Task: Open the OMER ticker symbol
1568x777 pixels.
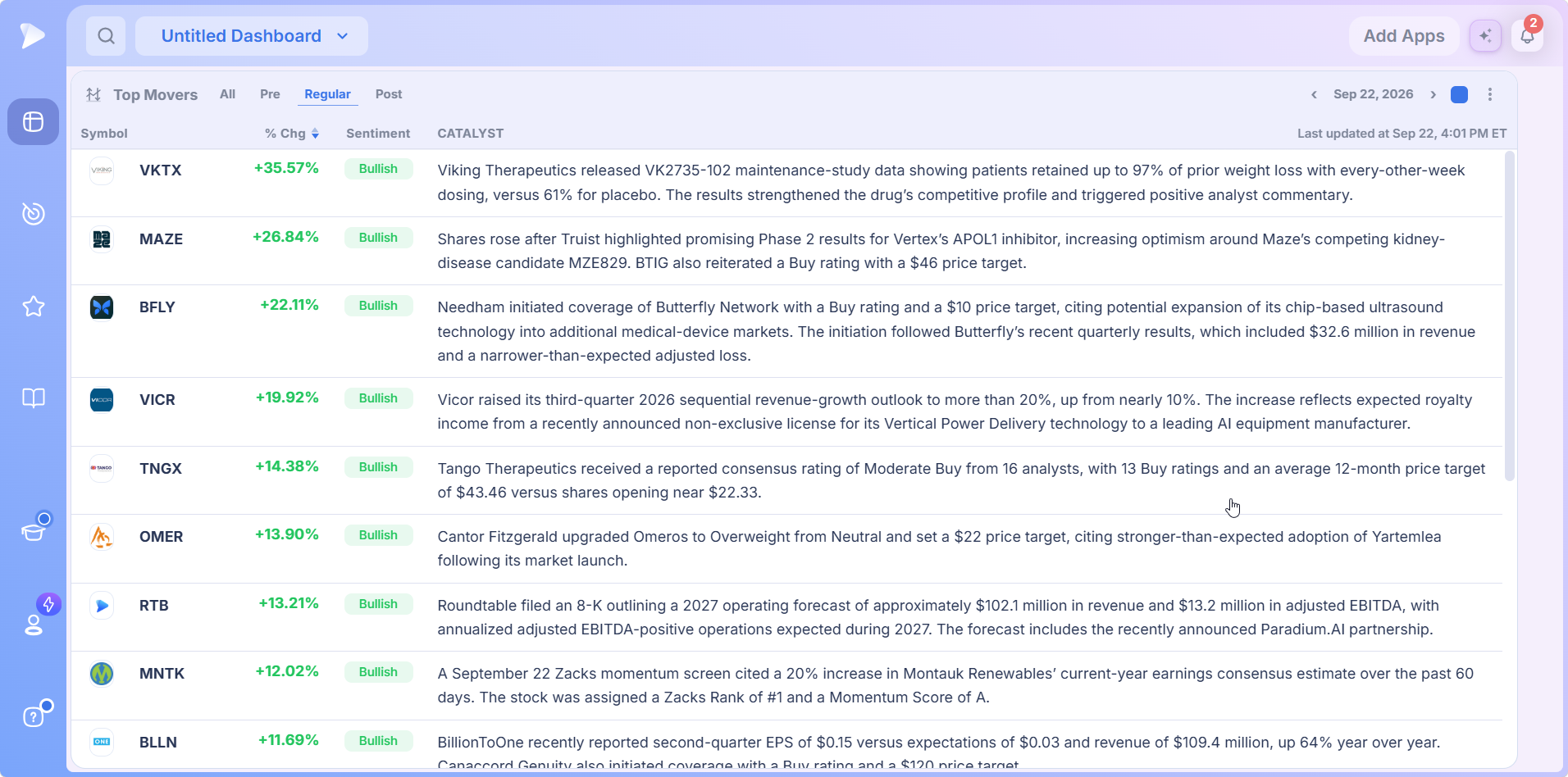Action: [162, 537]
